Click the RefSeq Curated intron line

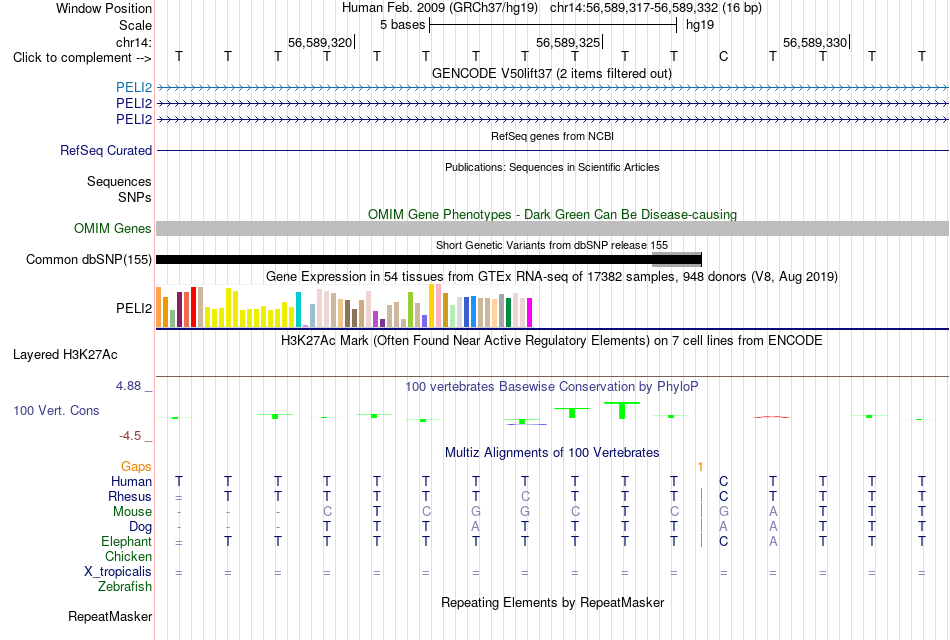pos(552,150)
